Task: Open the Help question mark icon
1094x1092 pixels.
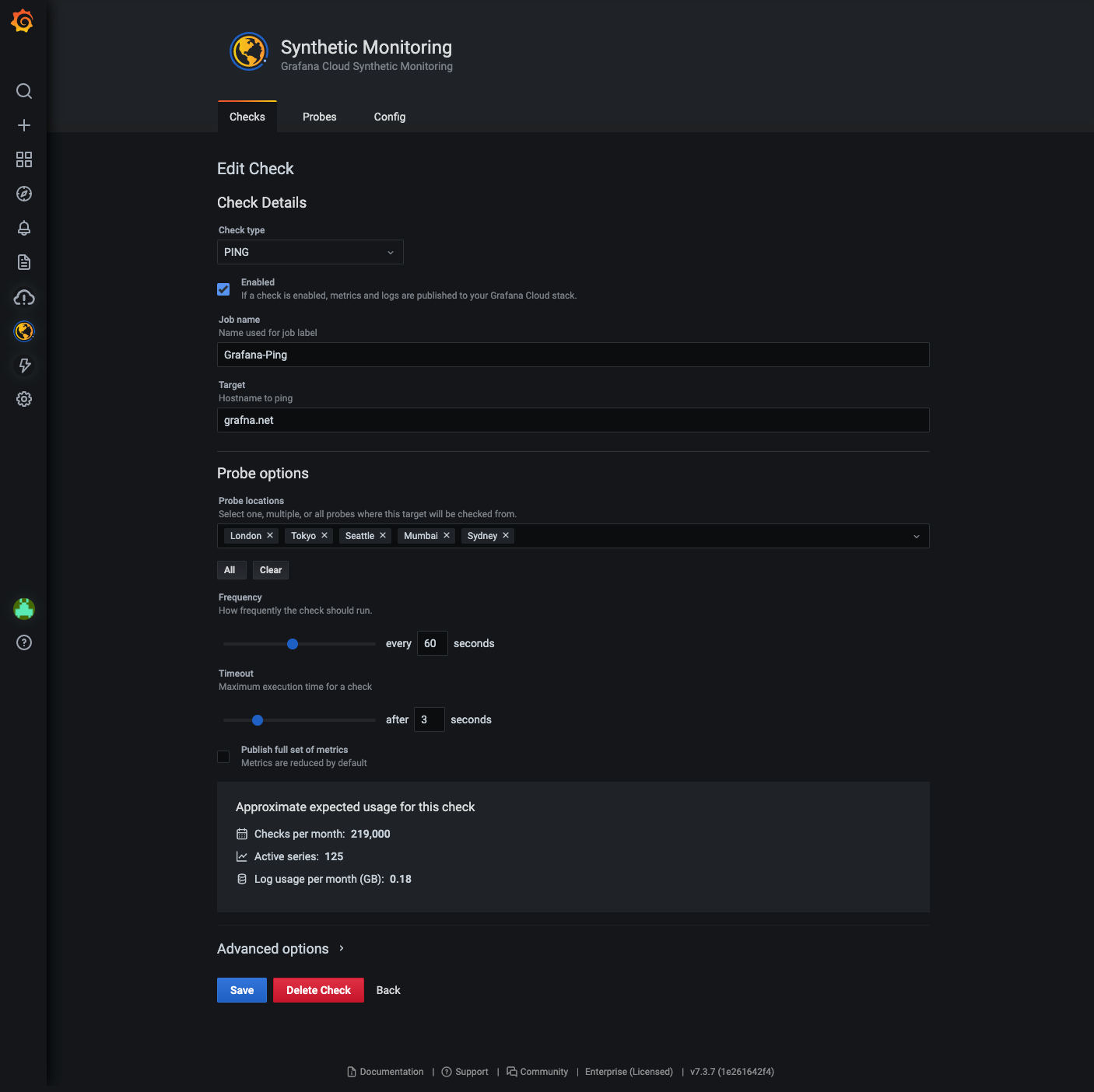Action: coord(24,642)
